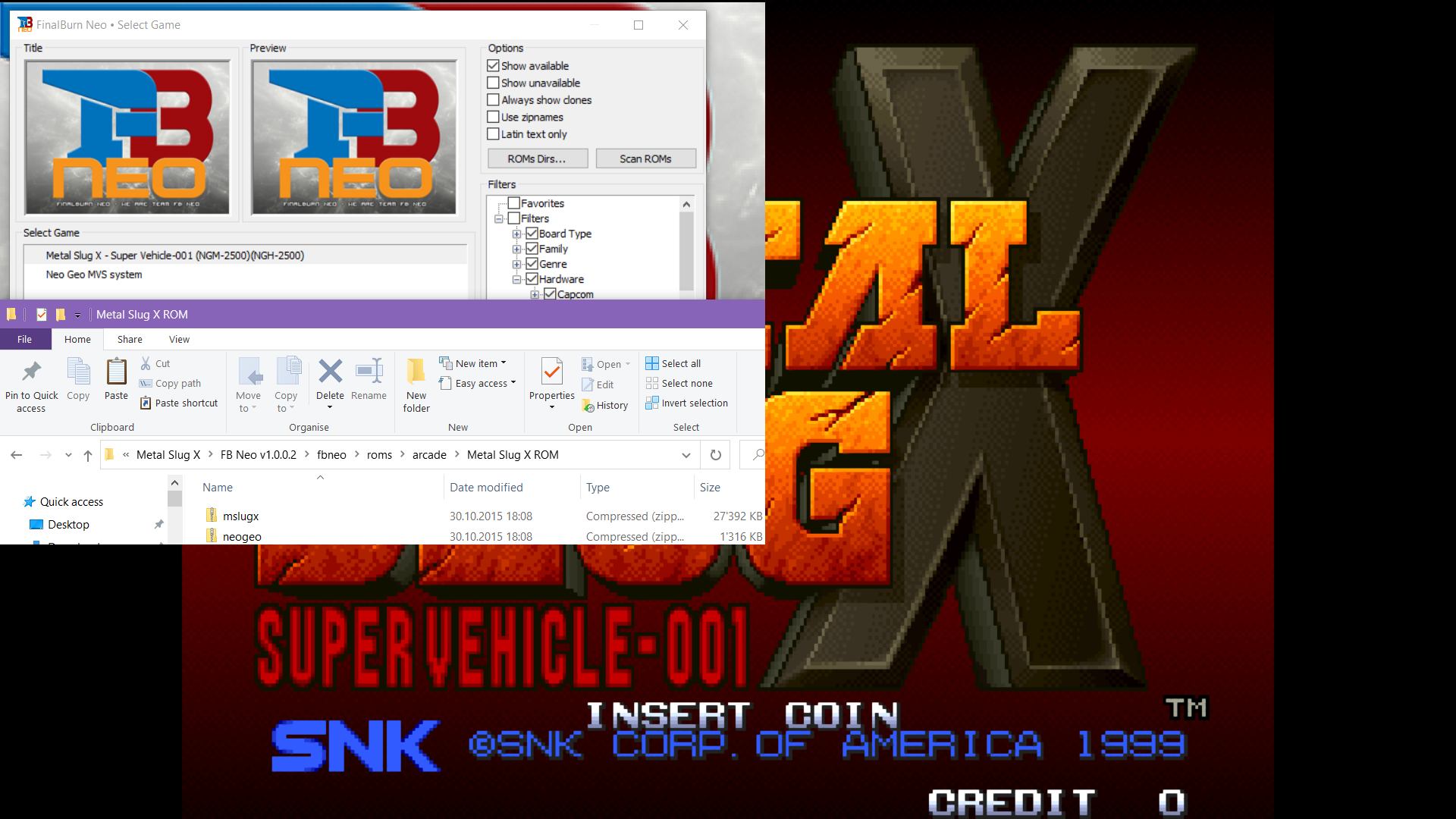Viewport: 1456px width, 819px height.
Task: Click the ROMs Dirs... button
Action: coord(537,158)
